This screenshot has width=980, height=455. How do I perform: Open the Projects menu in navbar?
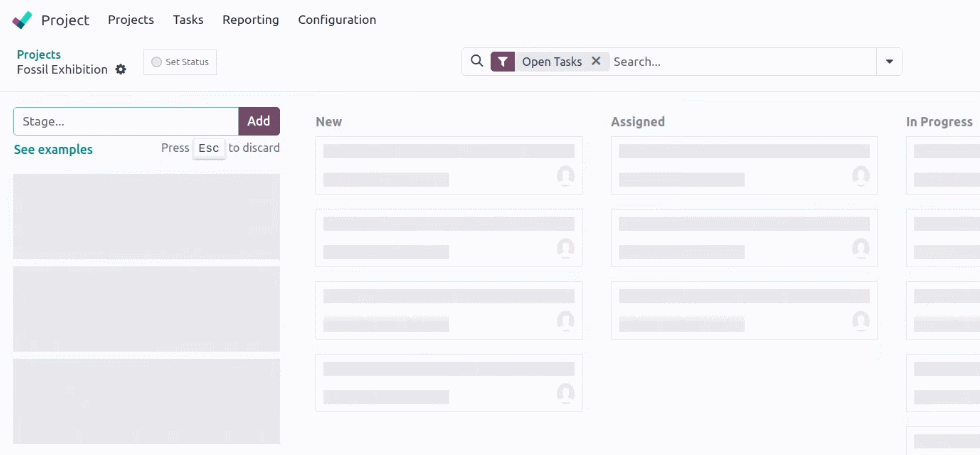(131, 20)
